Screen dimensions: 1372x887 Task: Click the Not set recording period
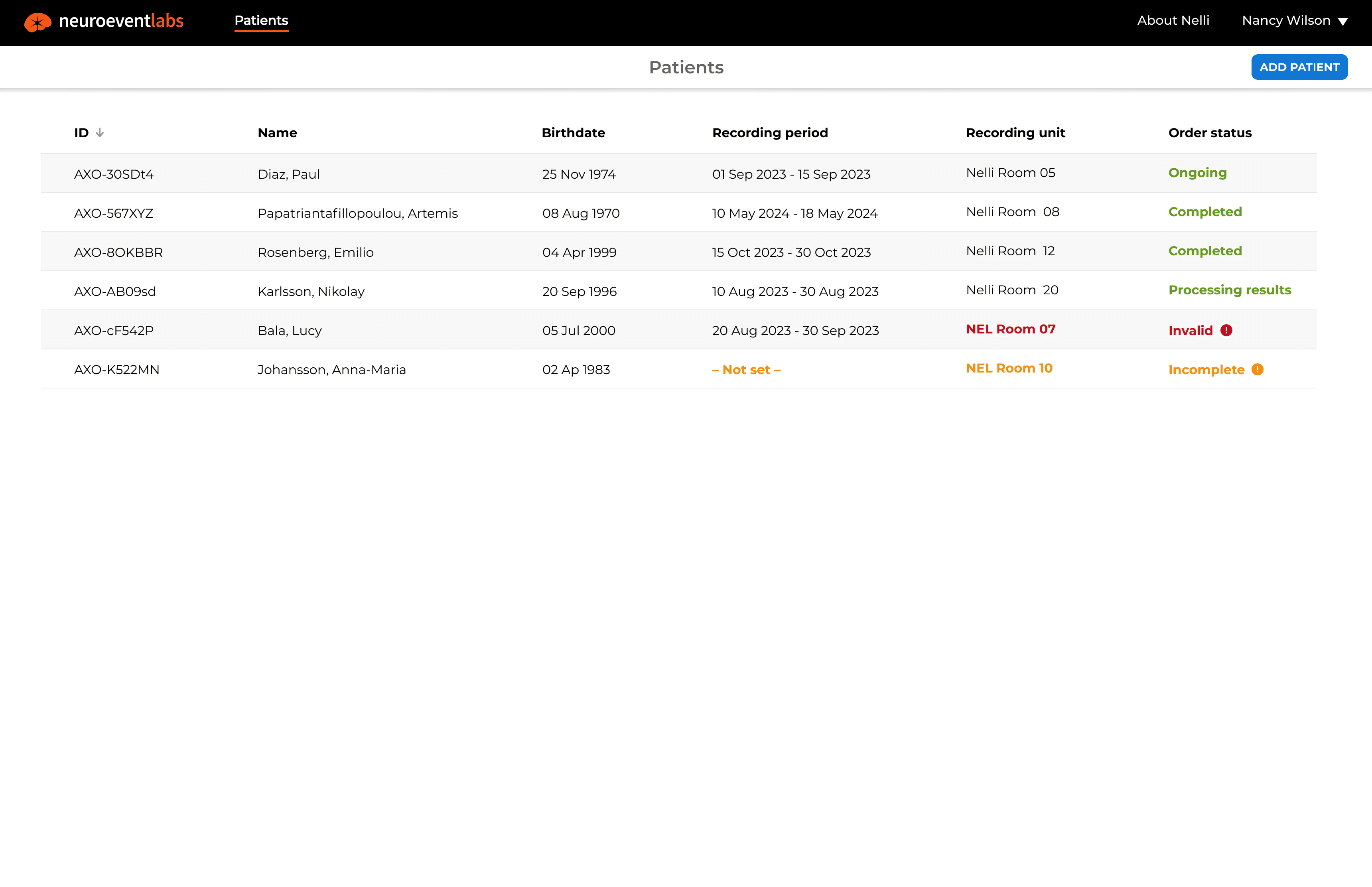click(x=746, y=370)
